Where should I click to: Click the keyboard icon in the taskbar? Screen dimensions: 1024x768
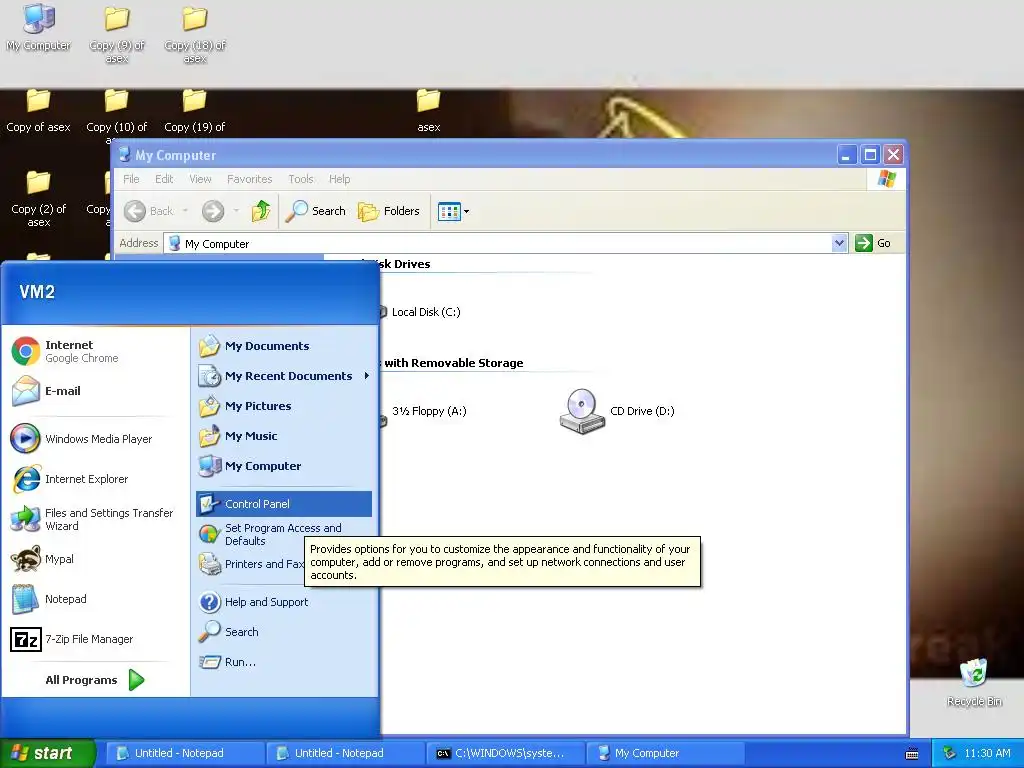click(x=912, y=754)
